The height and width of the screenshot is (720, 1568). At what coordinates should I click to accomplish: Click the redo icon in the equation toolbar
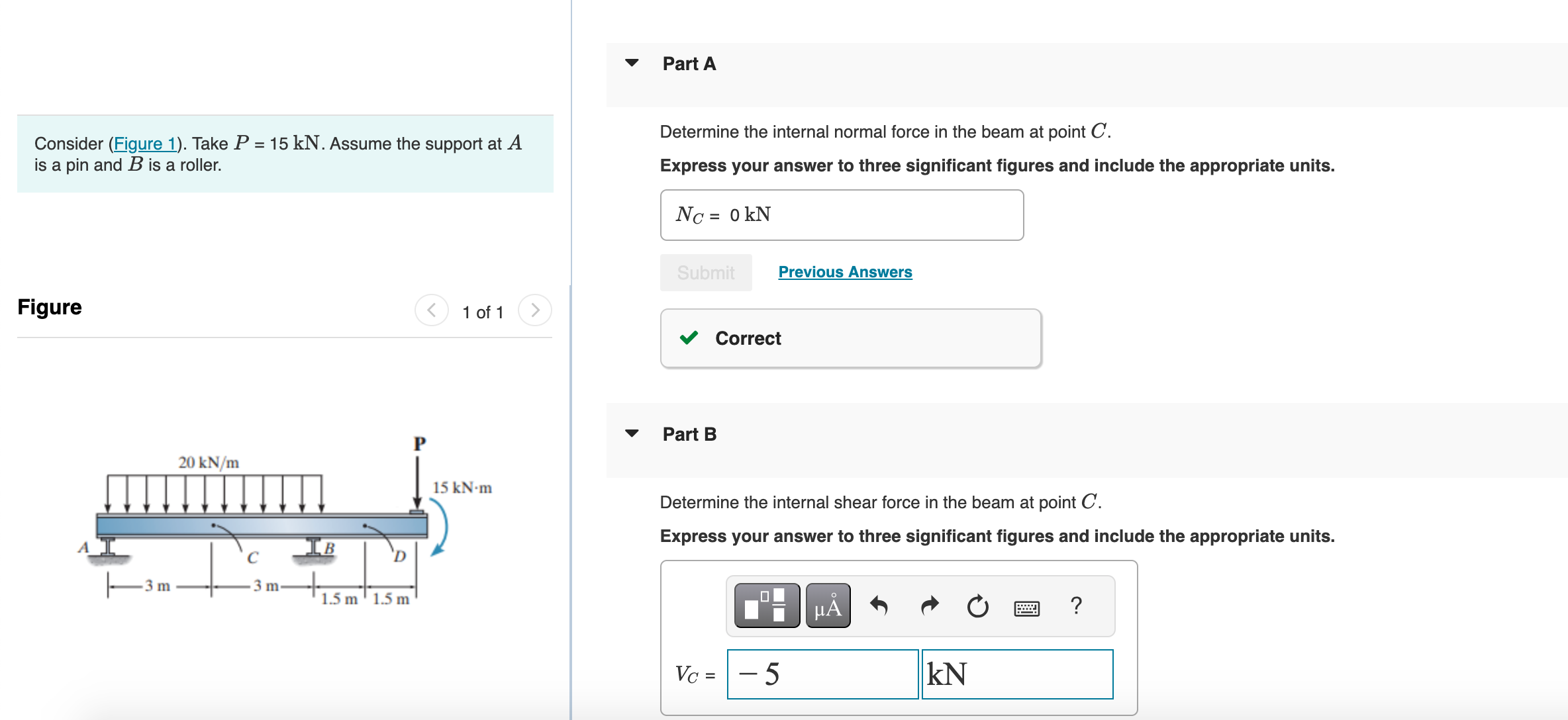(929, 606)
